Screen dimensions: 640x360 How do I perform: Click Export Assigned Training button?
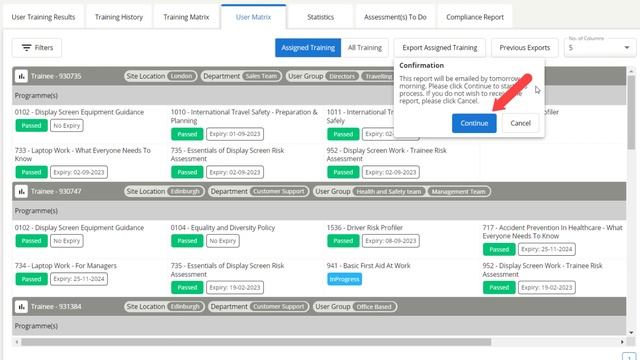click(440, 48)
